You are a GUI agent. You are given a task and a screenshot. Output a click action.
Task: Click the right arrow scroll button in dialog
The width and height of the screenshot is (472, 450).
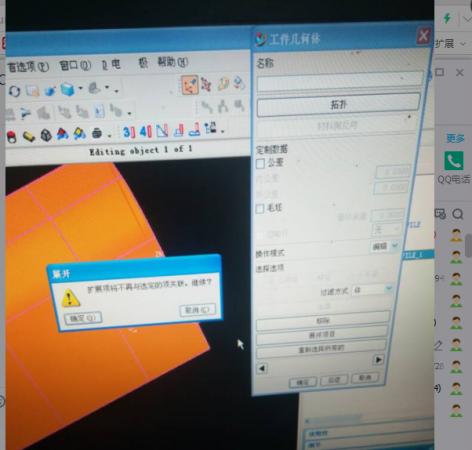pos(378,360)
